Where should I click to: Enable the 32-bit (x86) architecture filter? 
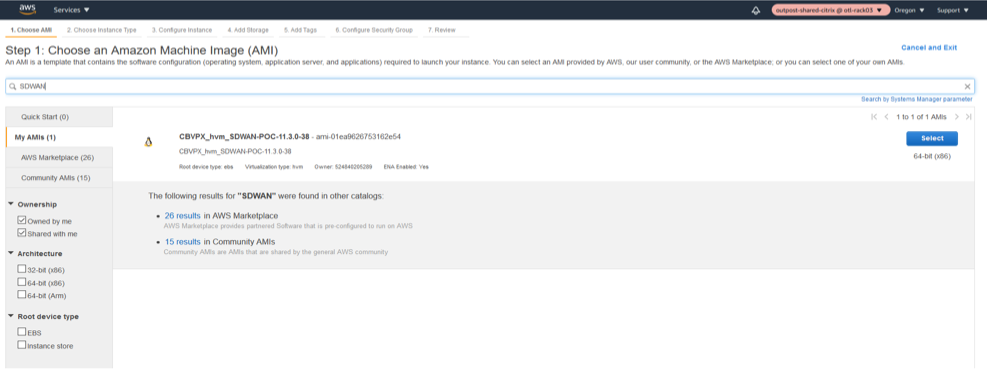[22, 269]
